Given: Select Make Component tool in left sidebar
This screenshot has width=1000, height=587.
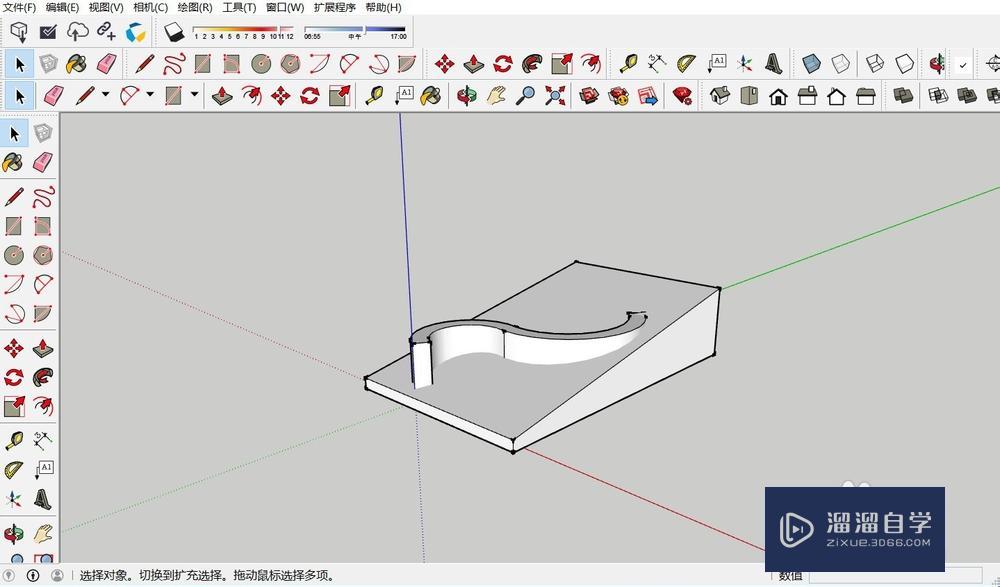Looking at the screenshot, I should [43, 133].
